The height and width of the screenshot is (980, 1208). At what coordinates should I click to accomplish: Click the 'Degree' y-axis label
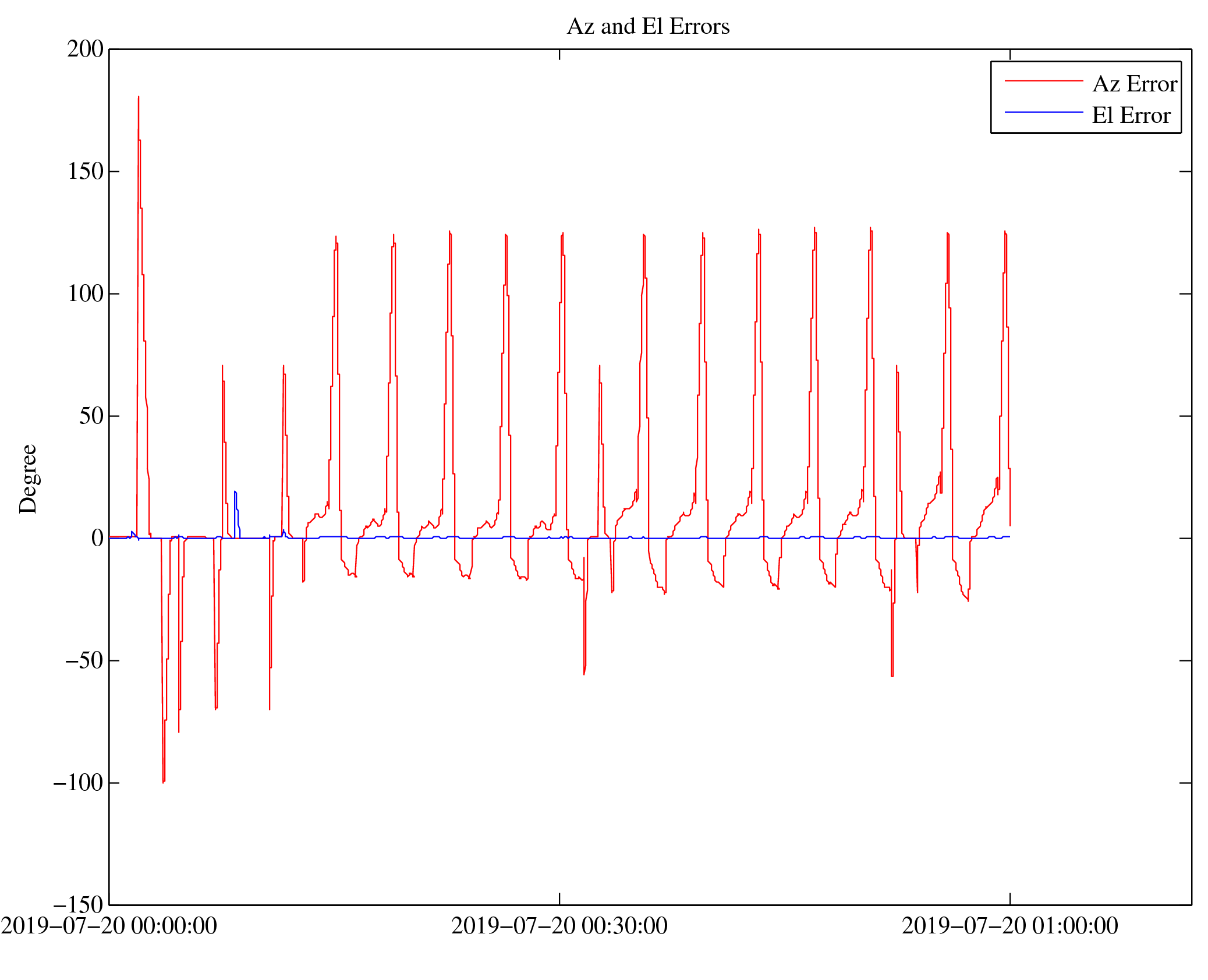[x=28, y=479]
